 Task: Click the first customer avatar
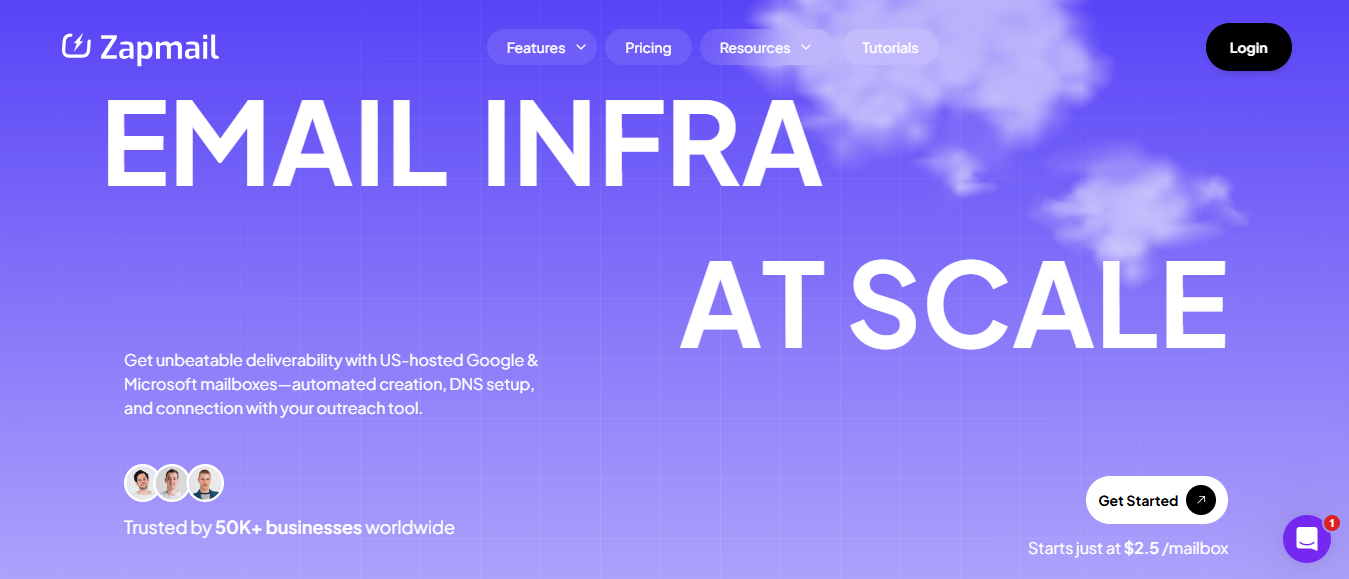click(142, 483)
